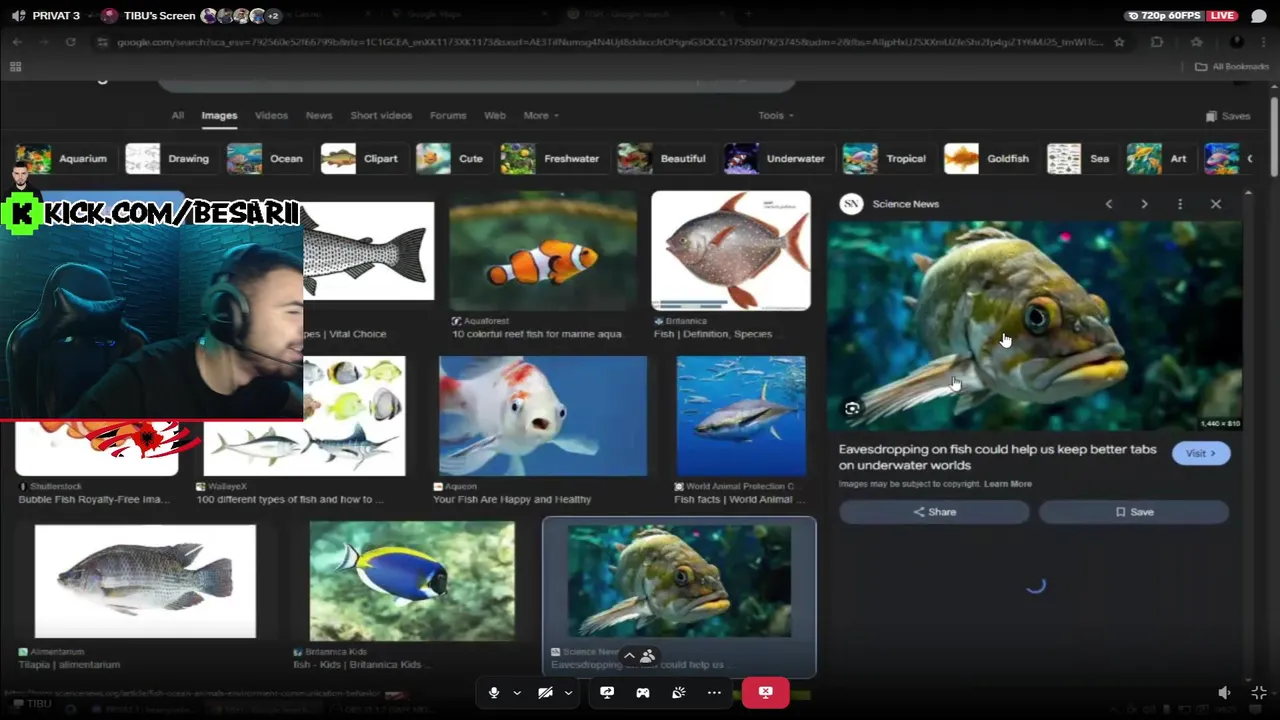Show participants with the people icon
The width and height of the screenshot is (1280, 720).
pyautogui.click(x=647, y=656)
